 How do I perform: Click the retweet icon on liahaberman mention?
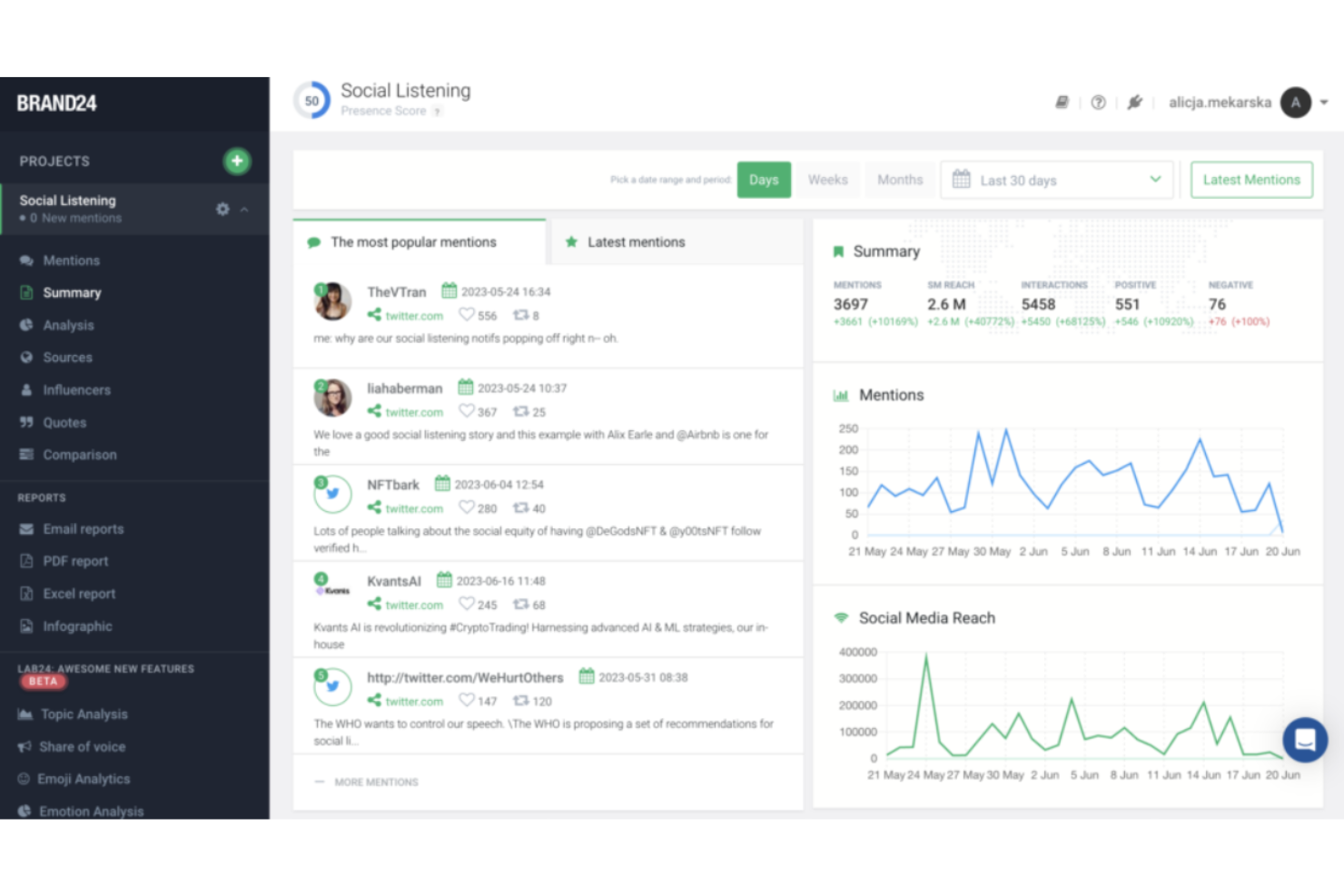[521, 411]
